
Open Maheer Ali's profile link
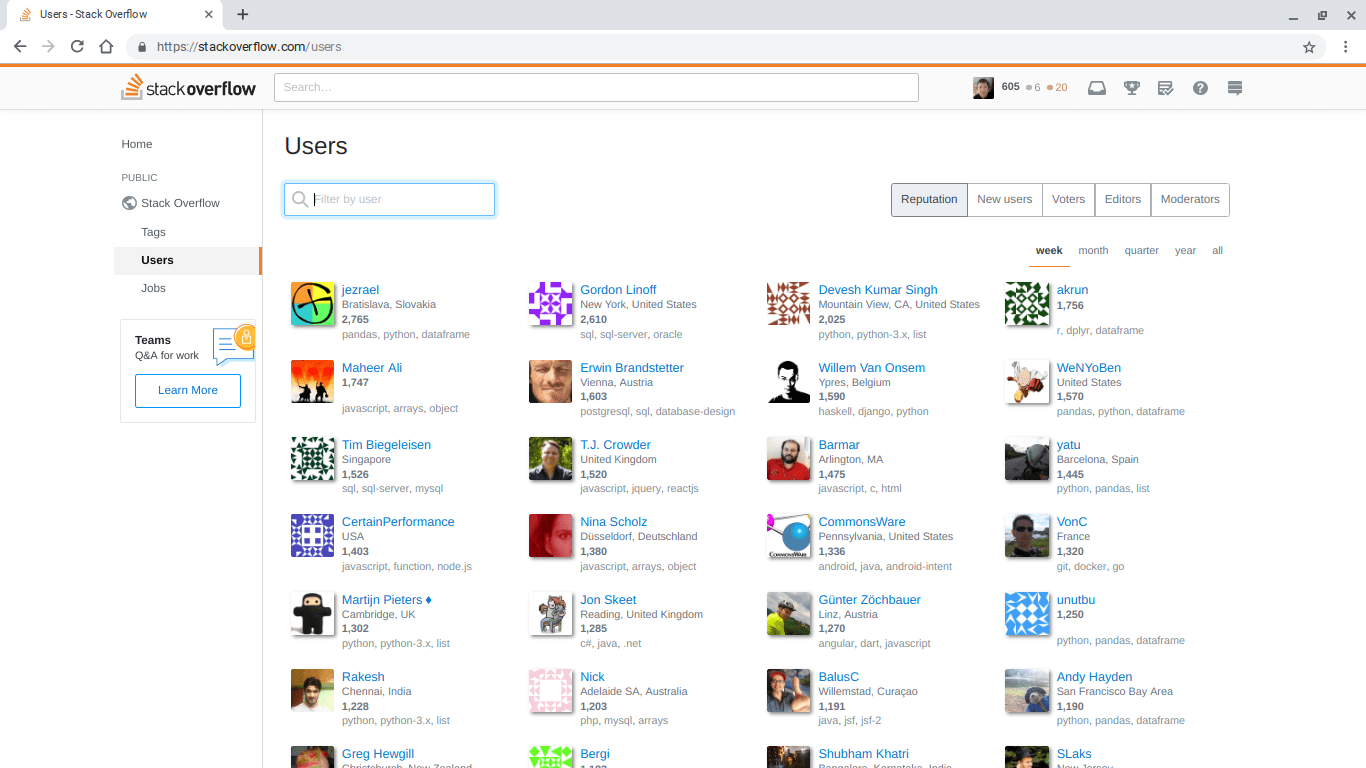[372, 368]
